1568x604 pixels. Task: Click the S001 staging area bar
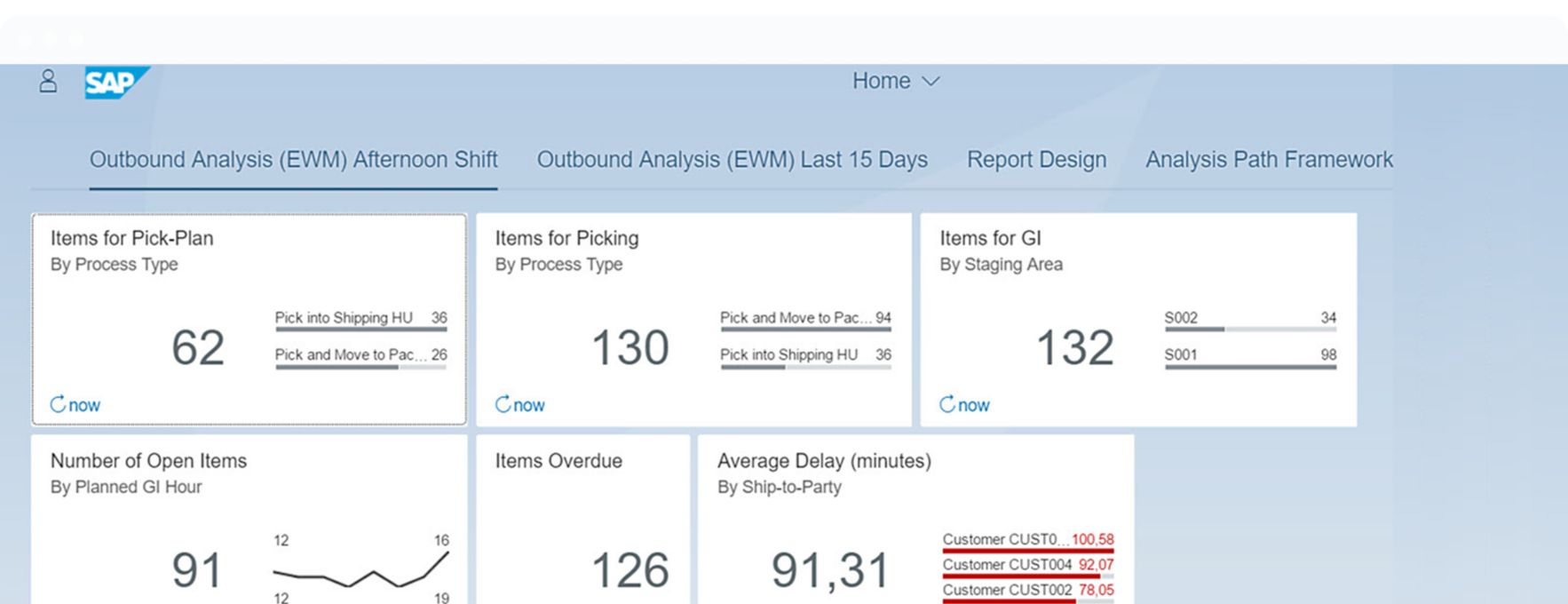tap(1250, 366)
